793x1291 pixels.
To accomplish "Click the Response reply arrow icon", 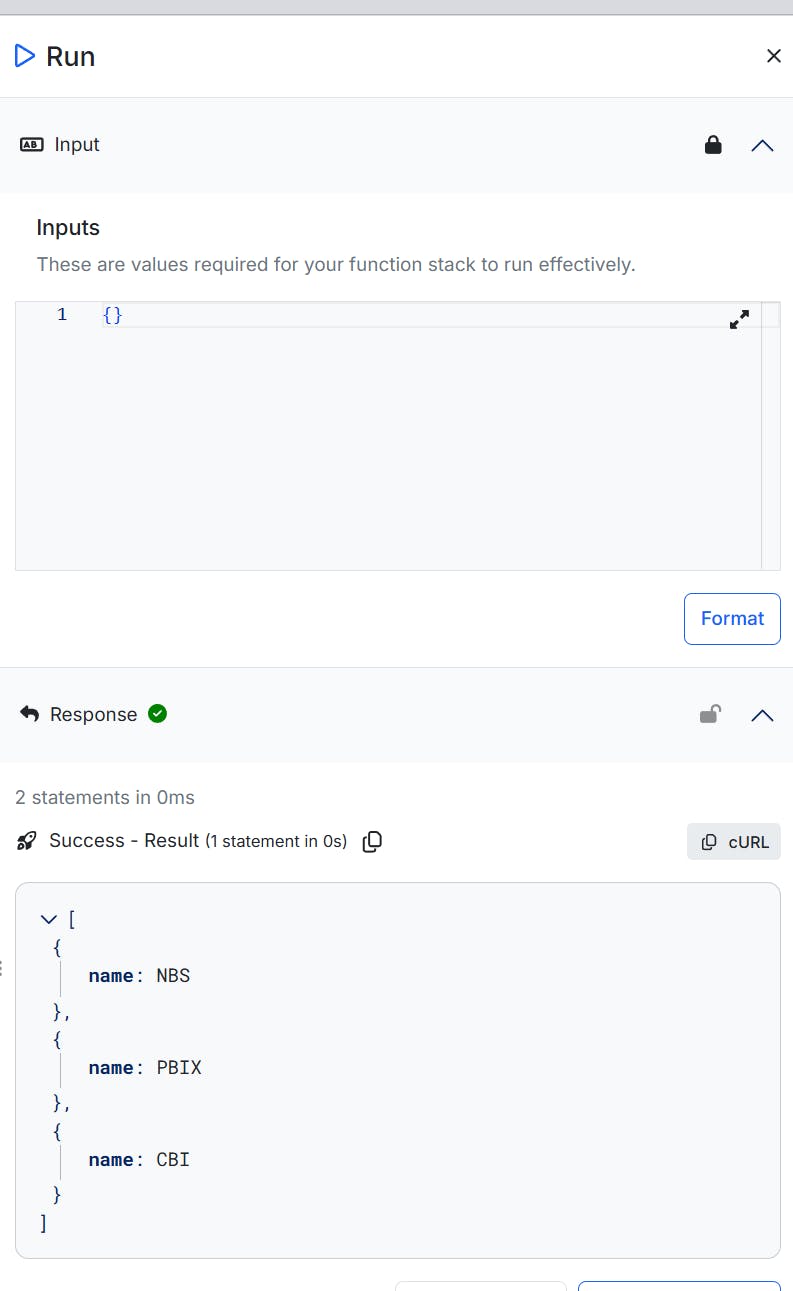I will pyautogui.click(x=30, y=714).
